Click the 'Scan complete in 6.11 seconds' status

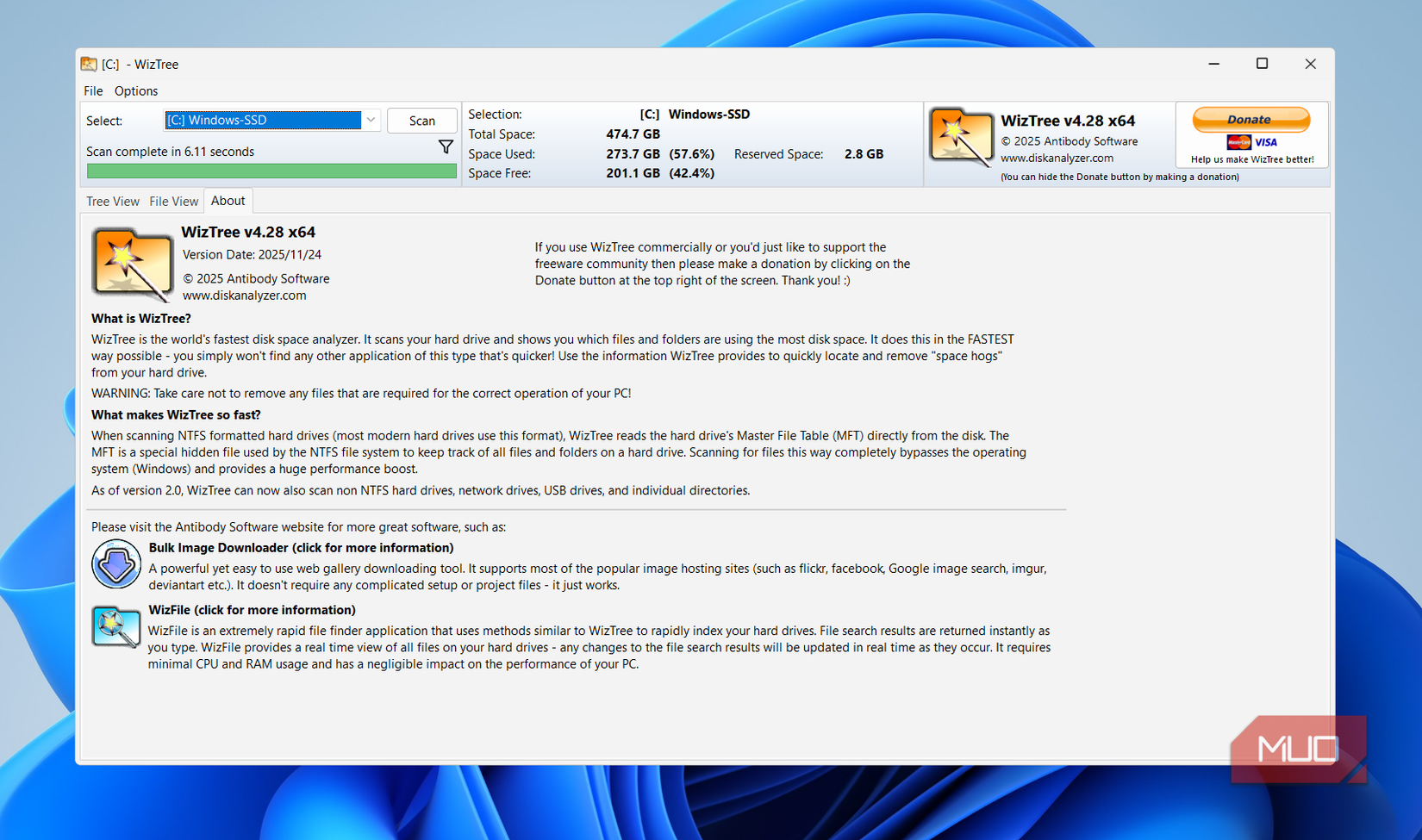click(x=170, y=152)
